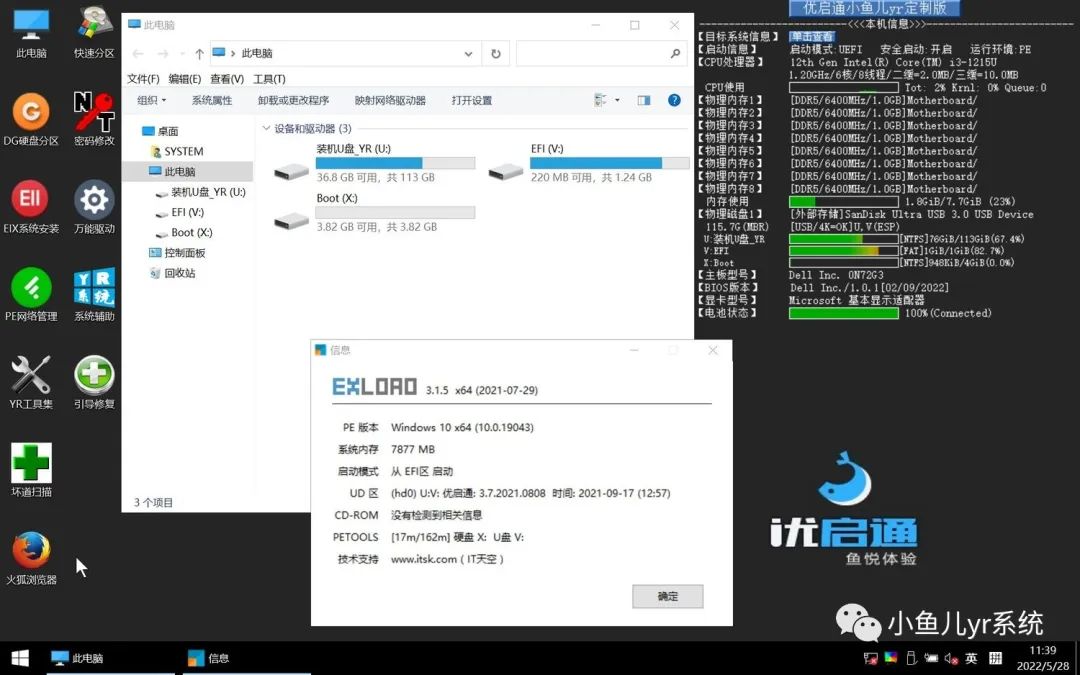
Task: Launch 万能驱动 gear icon
Action: pos(94,207)
